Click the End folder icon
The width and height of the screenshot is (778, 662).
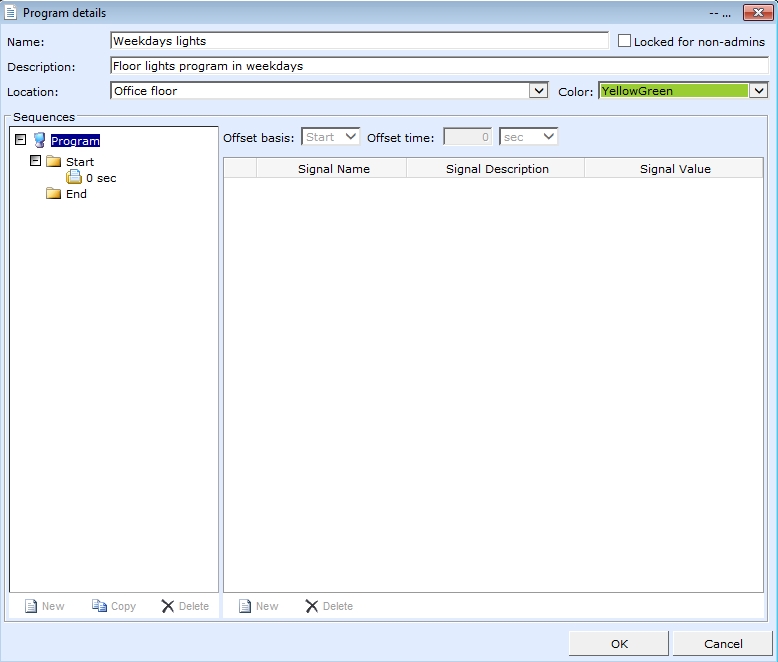pos(54,194)
